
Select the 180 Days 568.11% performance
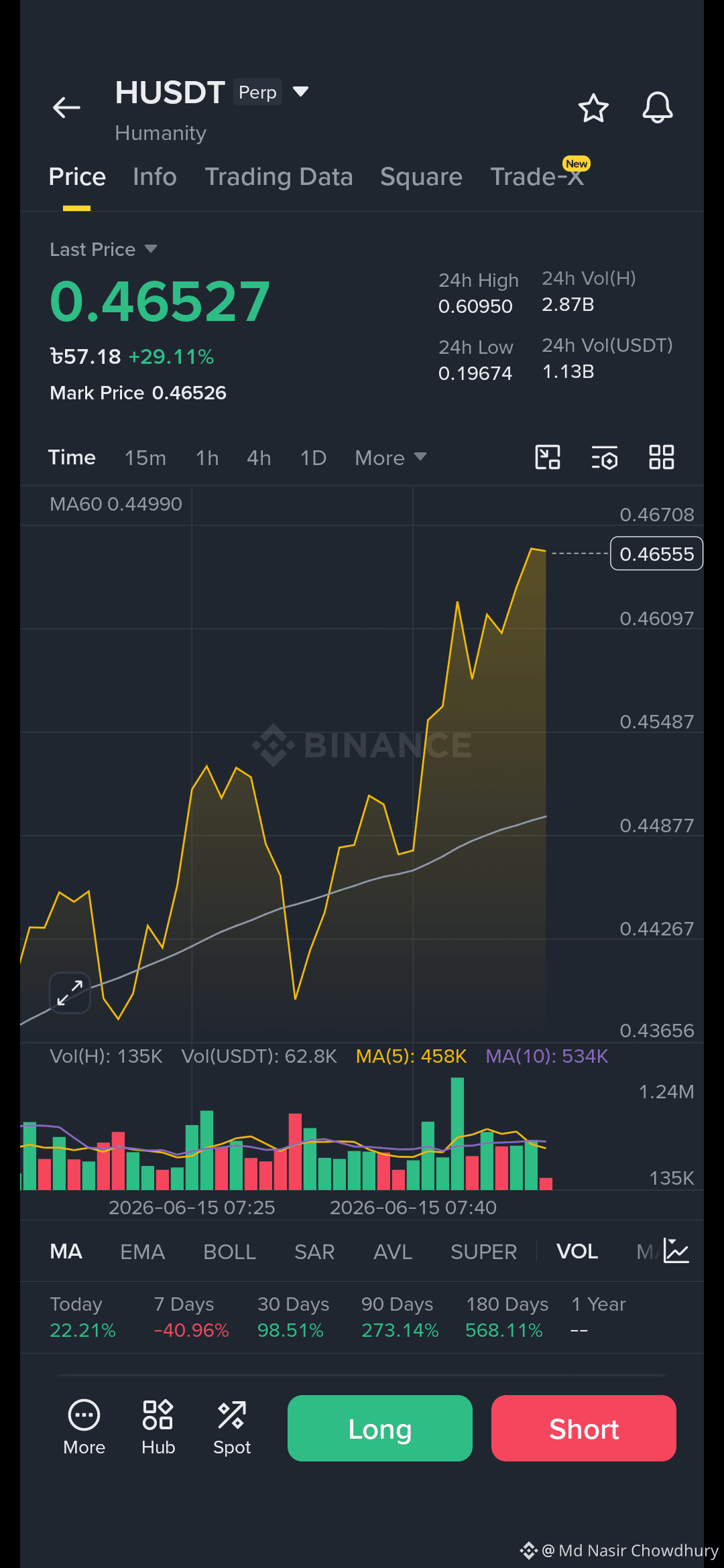tap(507, 1317)
